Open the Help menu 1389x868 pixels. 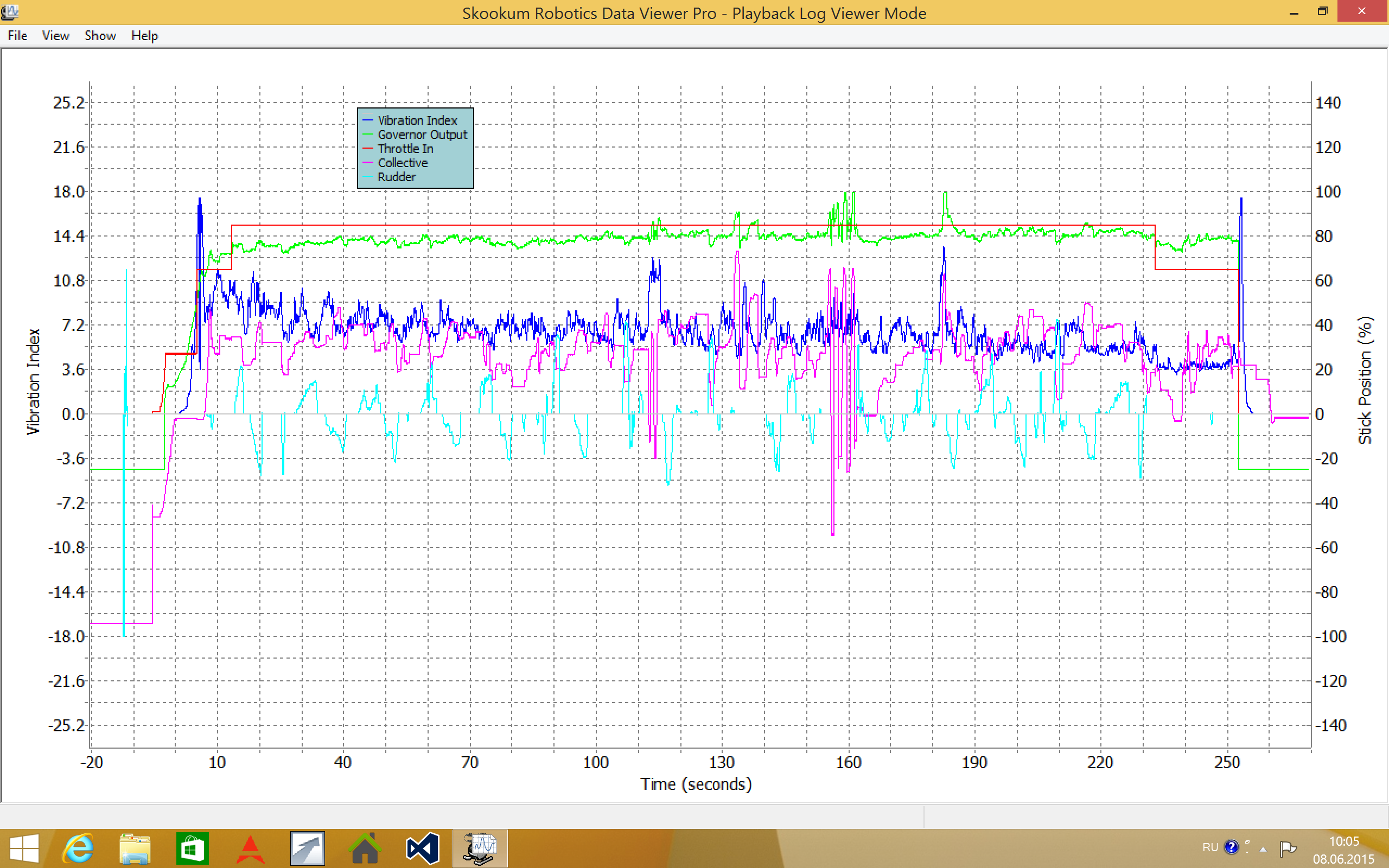(x=144, y=36)
